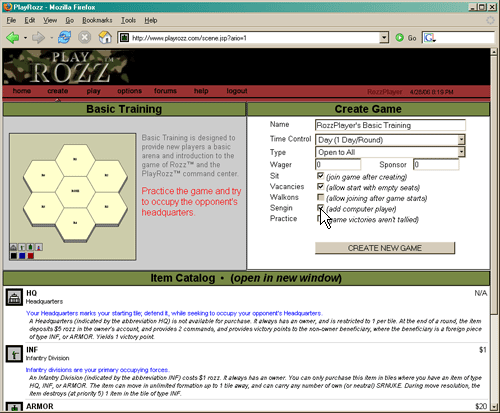500x413 pixels.
Task: Click the 'Headquarters' catalog subtitle
Action: [44, 301]
